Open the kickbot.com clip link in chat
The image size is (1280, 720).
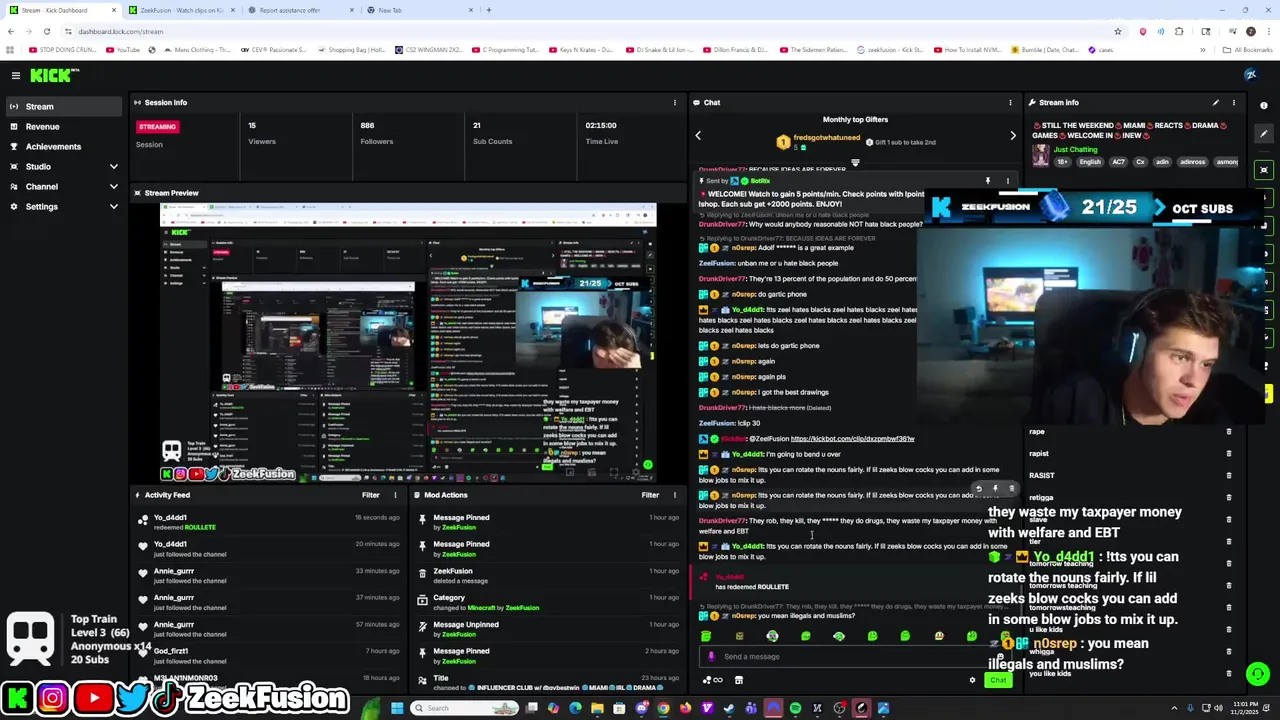(x=852, y=438)
